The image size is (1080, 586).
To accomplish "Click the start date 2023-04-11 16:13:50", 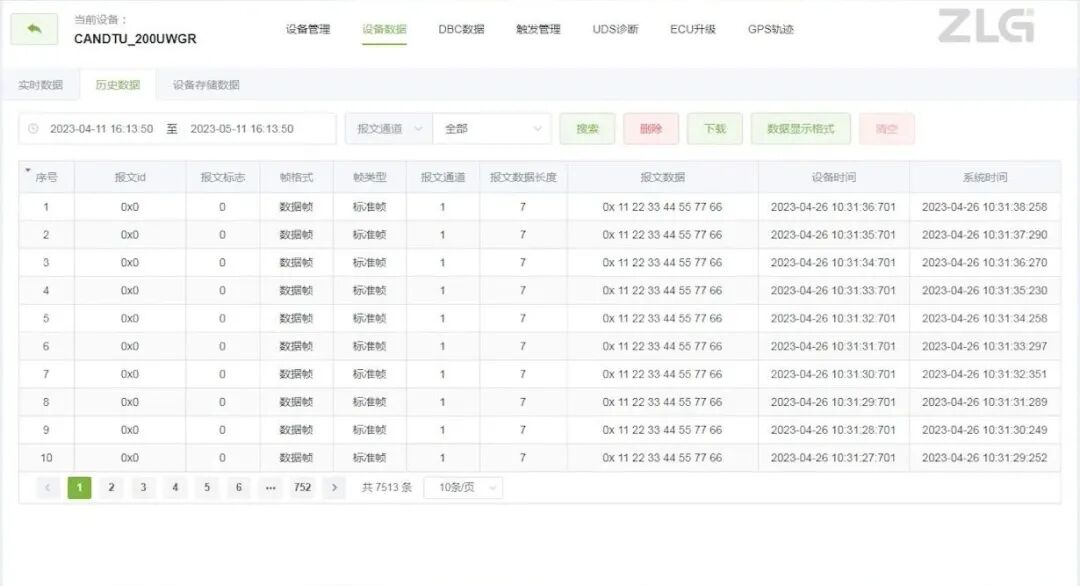I will [101, 129].
